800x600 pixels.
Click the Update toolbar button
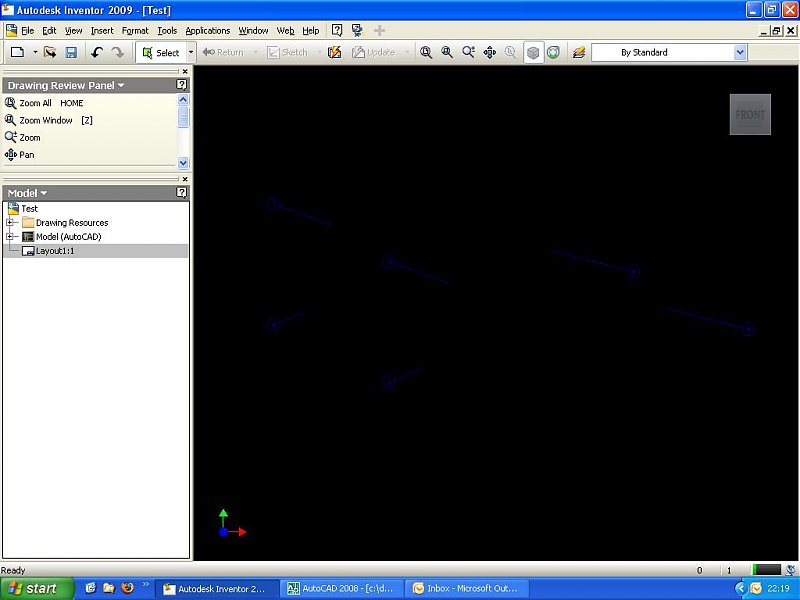(x=373, y=52)
